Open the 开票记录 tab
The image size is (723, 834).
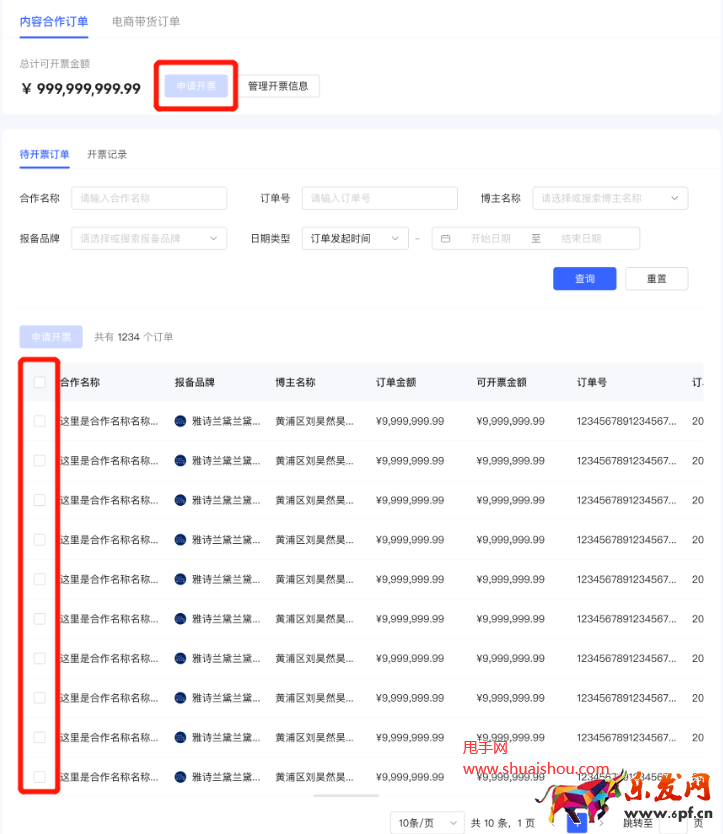point(107,154)
